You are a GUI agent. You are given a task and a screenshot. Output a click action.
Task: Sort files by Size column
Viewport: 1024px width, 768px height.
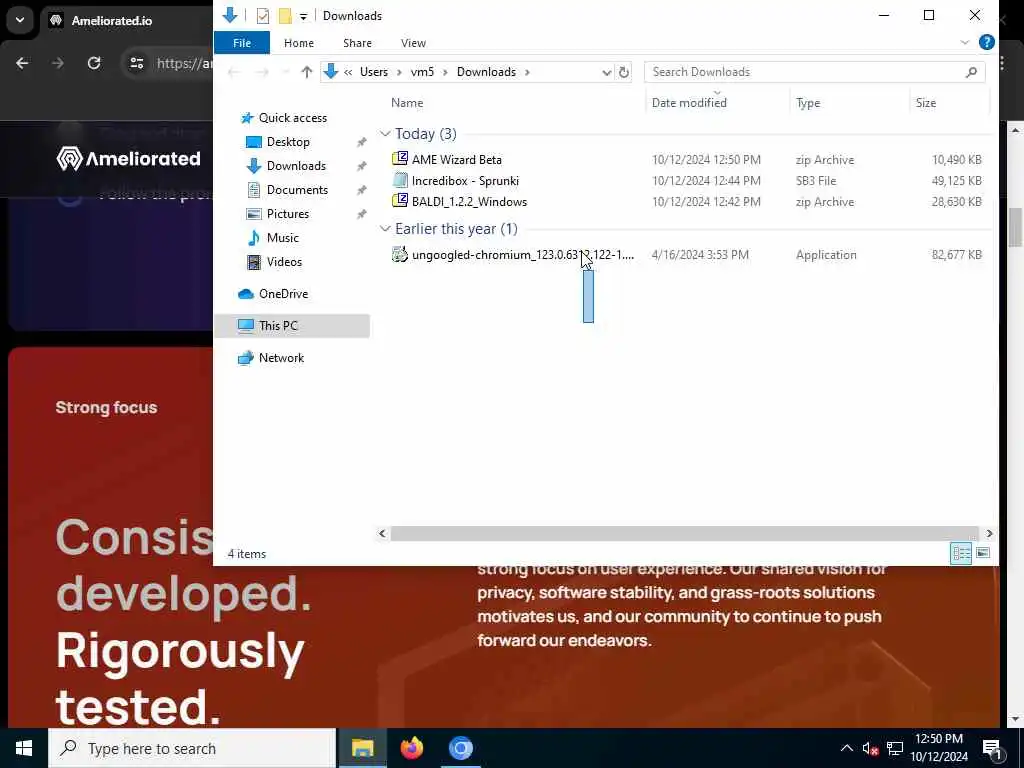point(925,103)
